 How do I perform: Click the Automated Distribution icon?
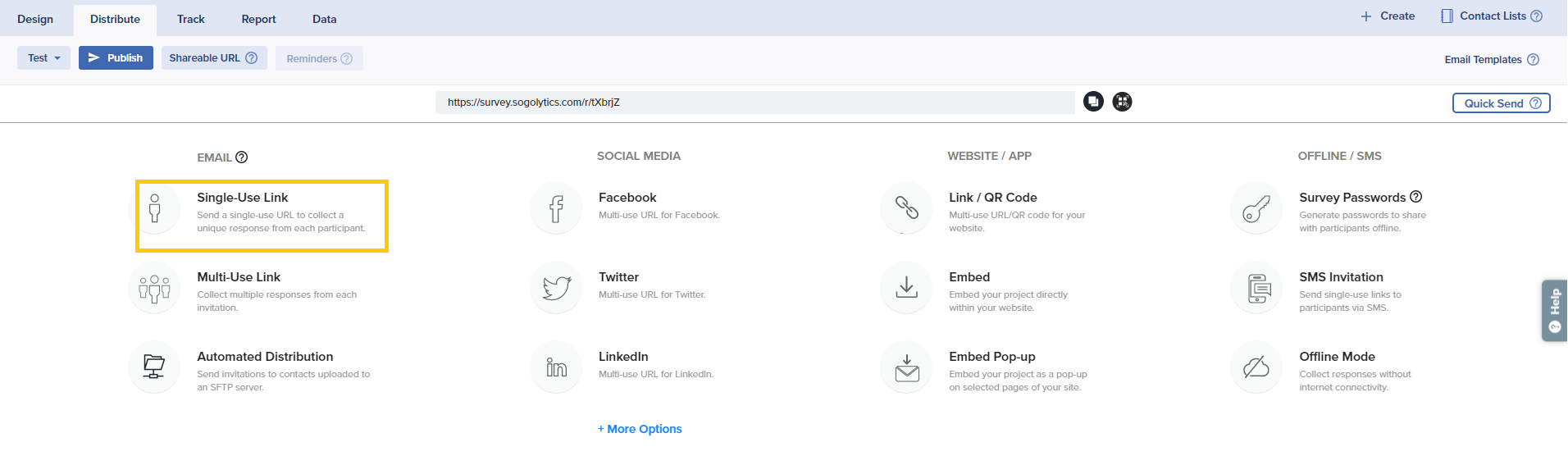point(154,367)
